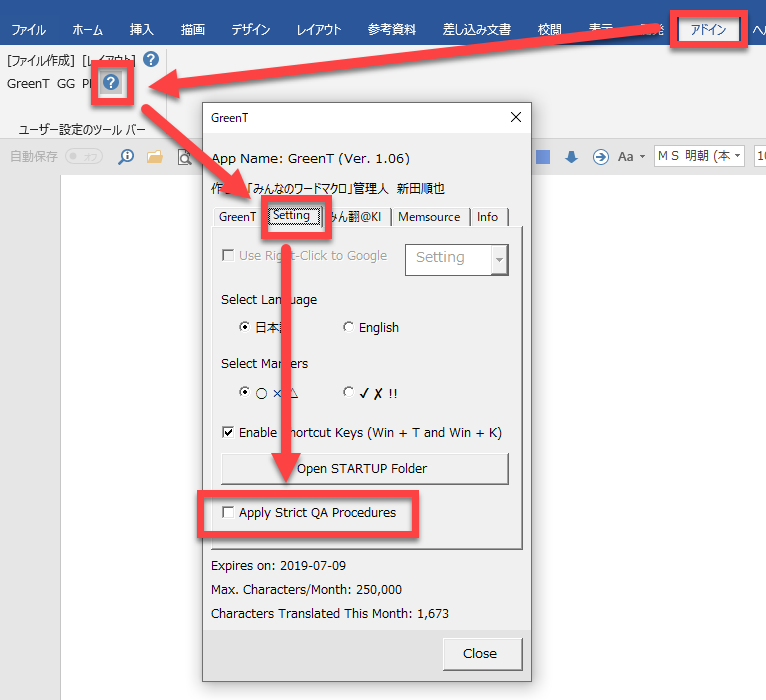Enable Apply Strict QA Procedures checkbox

228,513
